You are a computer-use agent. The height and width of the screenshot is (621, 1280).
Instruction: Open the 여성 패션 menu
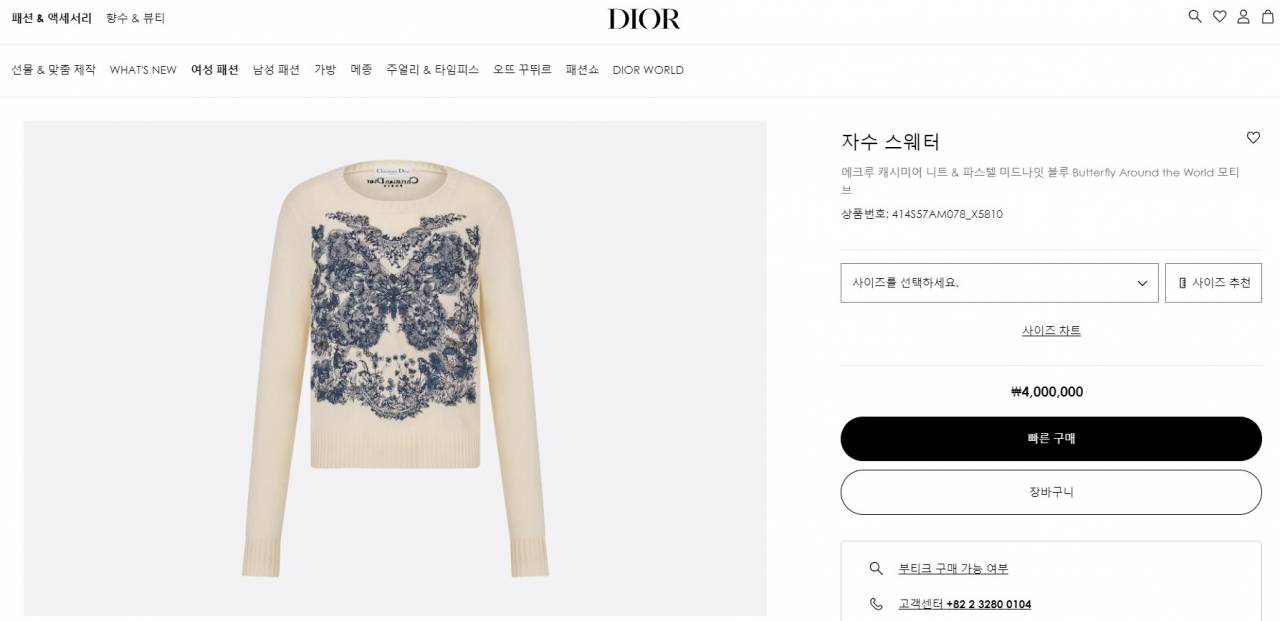click(x=215, y=70)
